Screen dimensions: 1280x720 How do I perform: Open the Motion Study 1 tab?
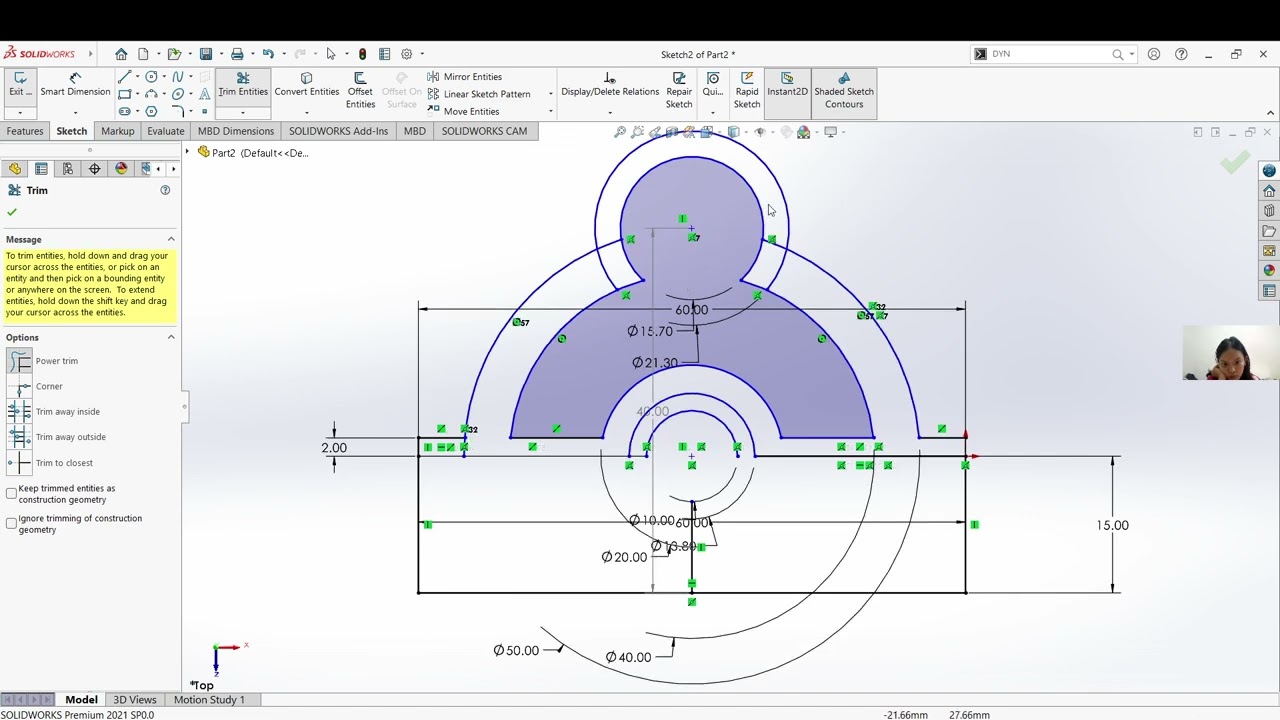[209, 700]
